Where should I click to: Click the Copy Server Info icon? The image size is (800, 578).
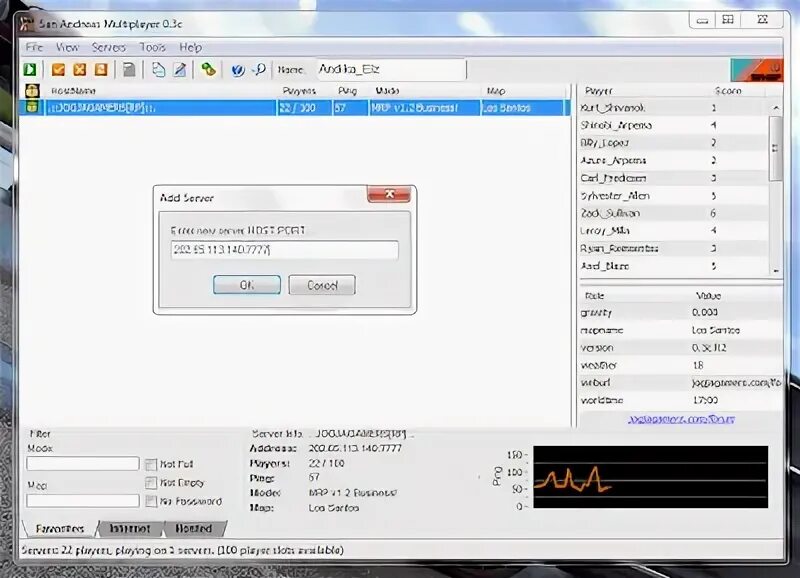pos(159,69)
